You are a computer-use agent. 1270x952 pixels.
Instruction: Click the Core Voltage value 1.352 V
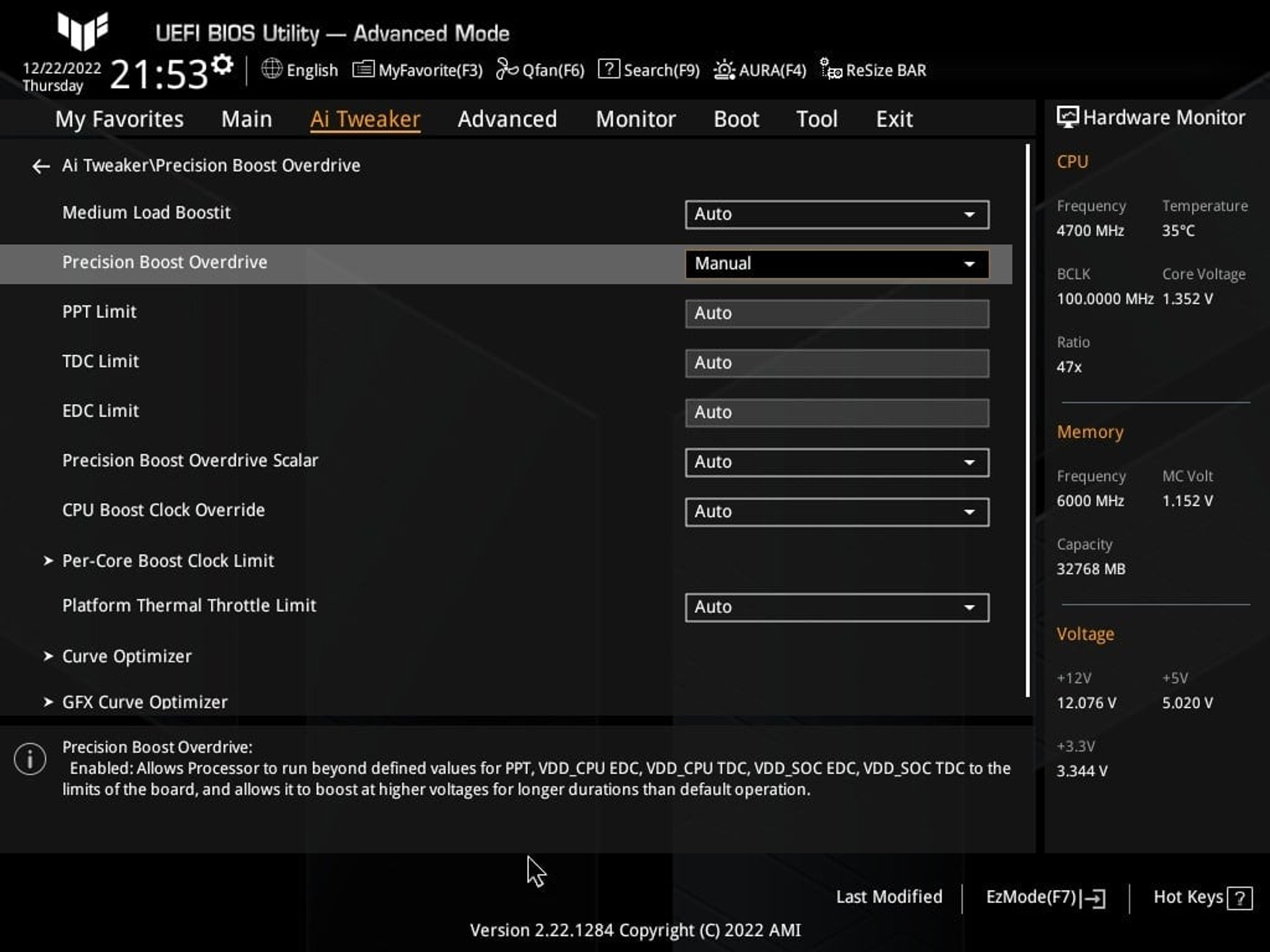coord(1188,299)
